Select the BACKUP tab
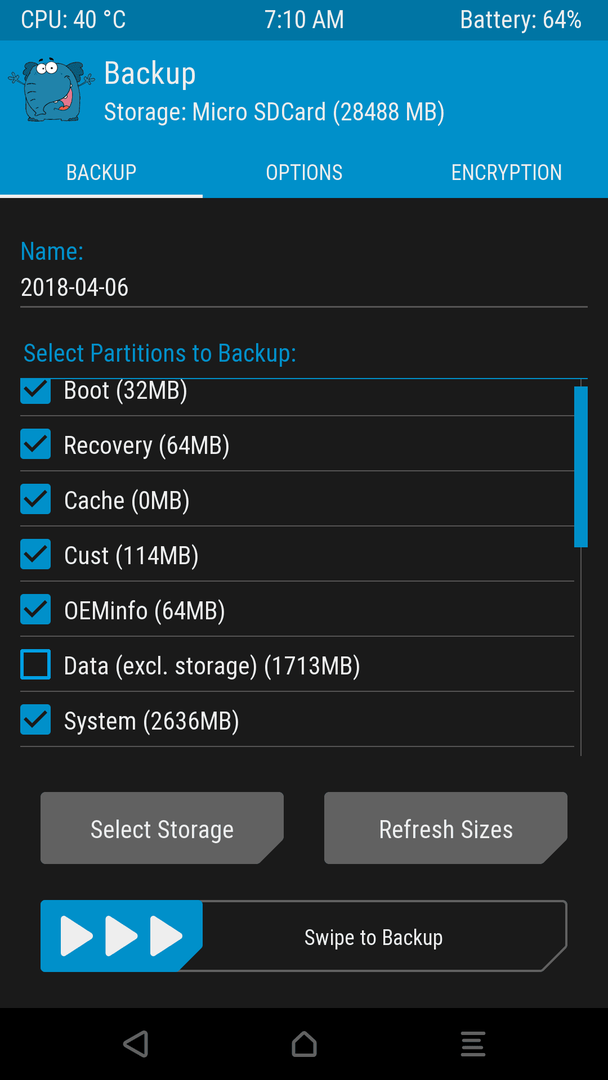Viewport: 608px width, 1080px height. click(x=101, y=172)
